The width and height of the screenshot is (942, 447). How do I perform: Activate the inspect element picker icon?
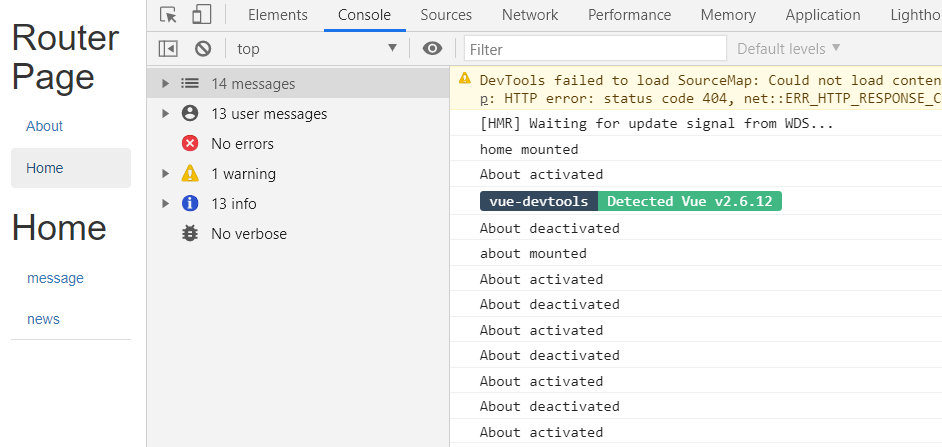169,15
